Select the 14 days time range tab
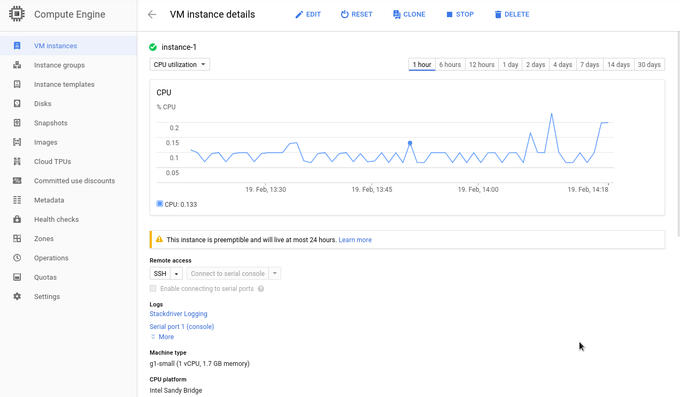 [x=618, y=64]
